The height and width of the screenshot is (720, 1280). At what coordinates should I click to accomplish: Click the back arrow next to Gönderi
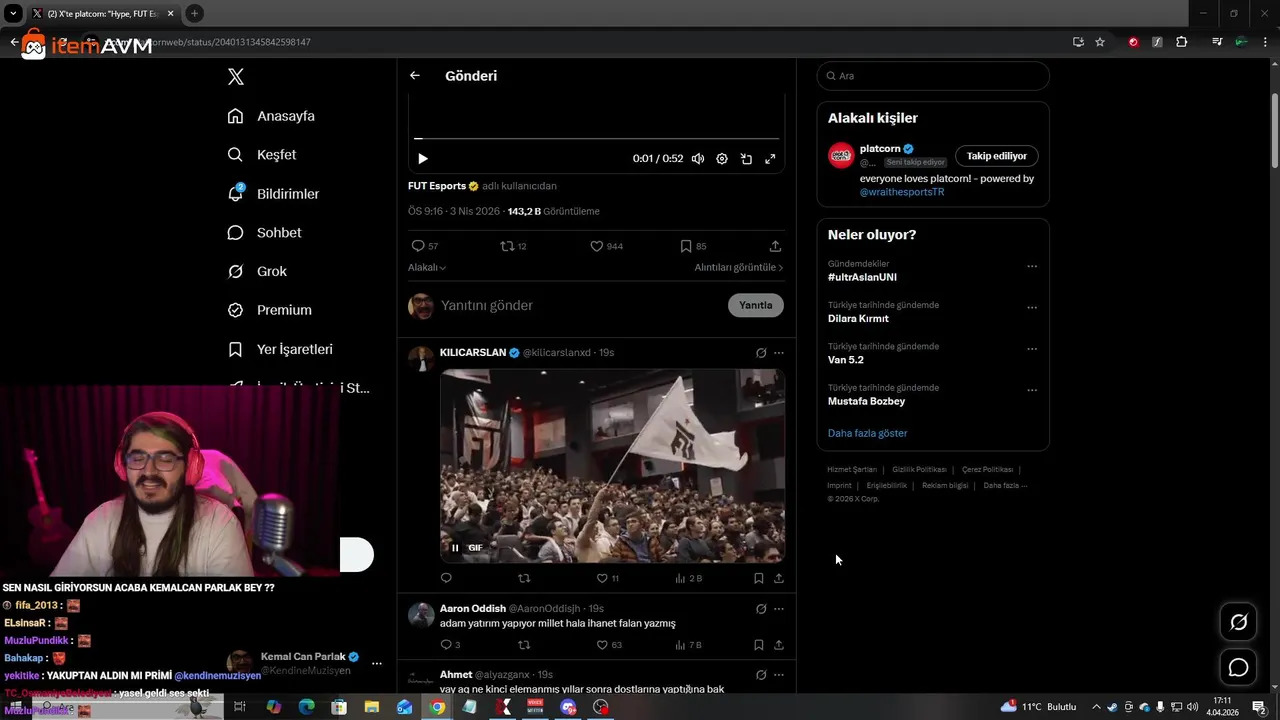click(x=415, y=76)
